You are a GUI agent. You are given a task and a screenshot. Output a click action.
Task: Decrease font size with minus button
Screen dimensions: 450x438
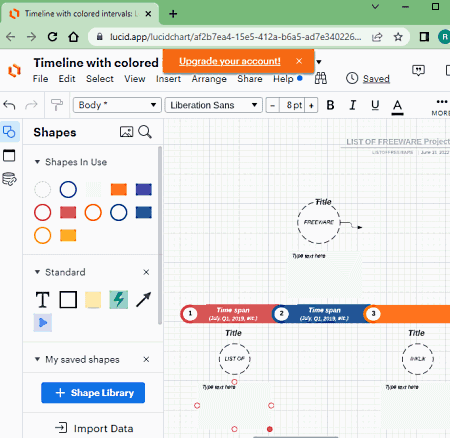click(x=273, y=105)
